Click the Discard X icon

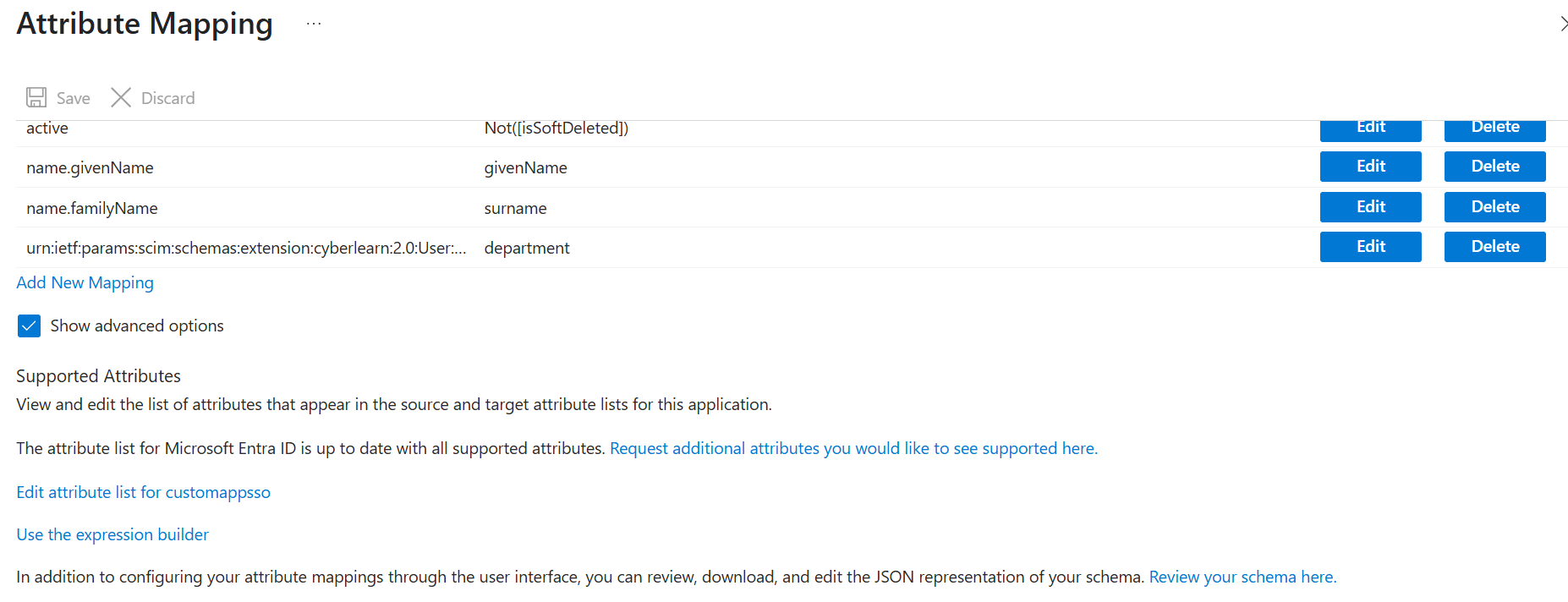(121, 97)
